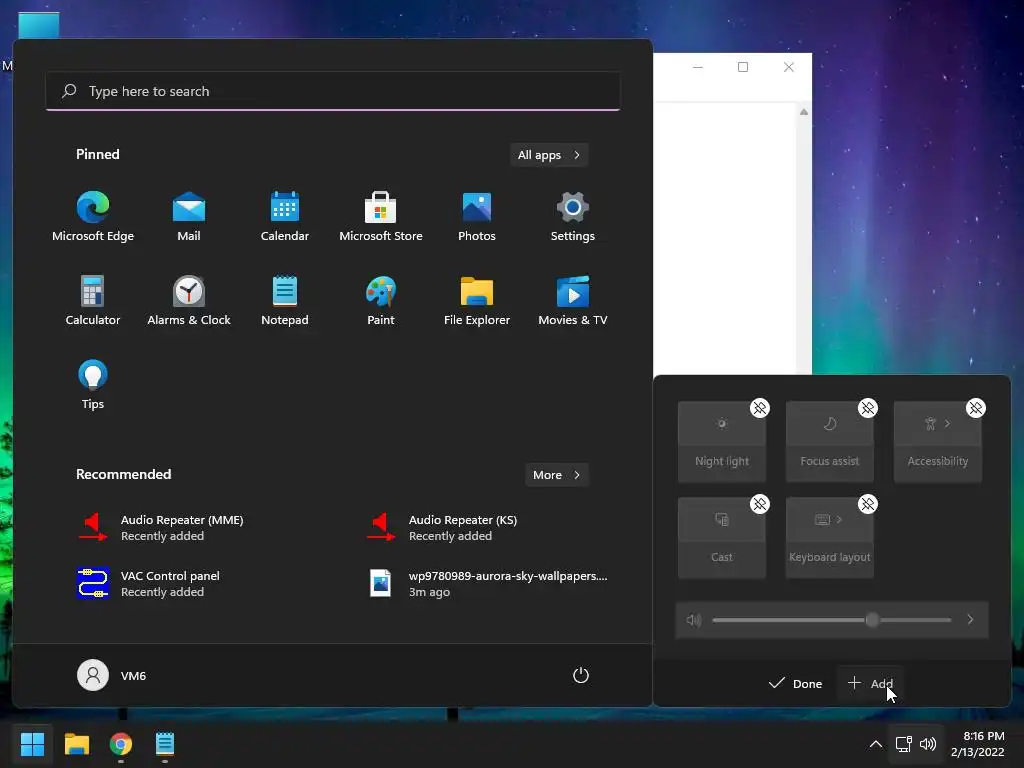Open Microsoft Edge from pinned apps
This screenshot has height=768, width=1024.
tap(93, 217)
